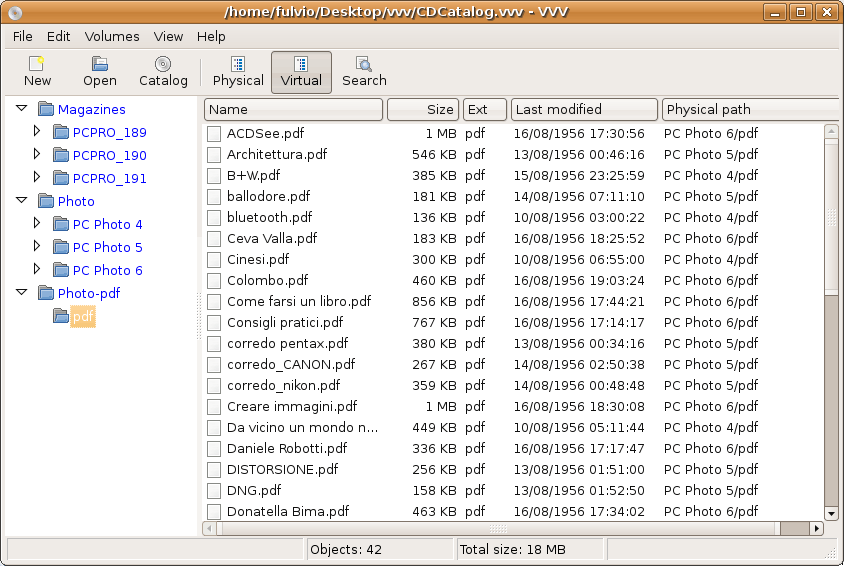Enable the bluetooth.pdf checkbox
This screenshot has height=566, width=844.
[x=214, y=217]
